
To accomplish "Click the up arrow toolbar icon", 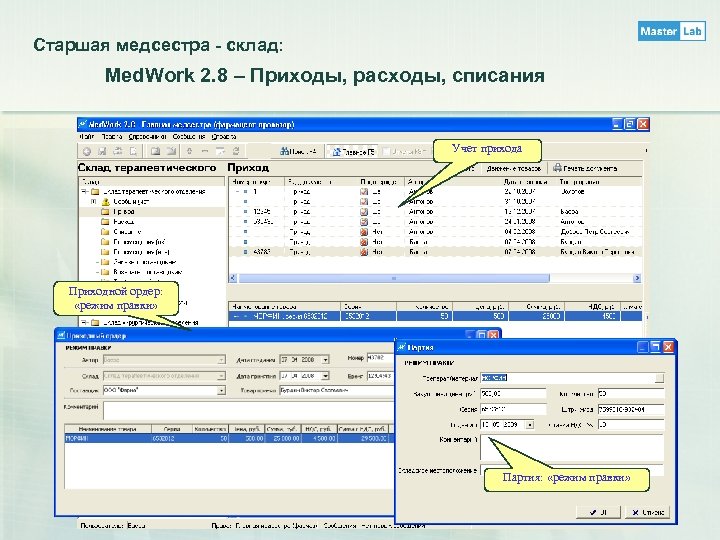I will click(x=189, y=151).
